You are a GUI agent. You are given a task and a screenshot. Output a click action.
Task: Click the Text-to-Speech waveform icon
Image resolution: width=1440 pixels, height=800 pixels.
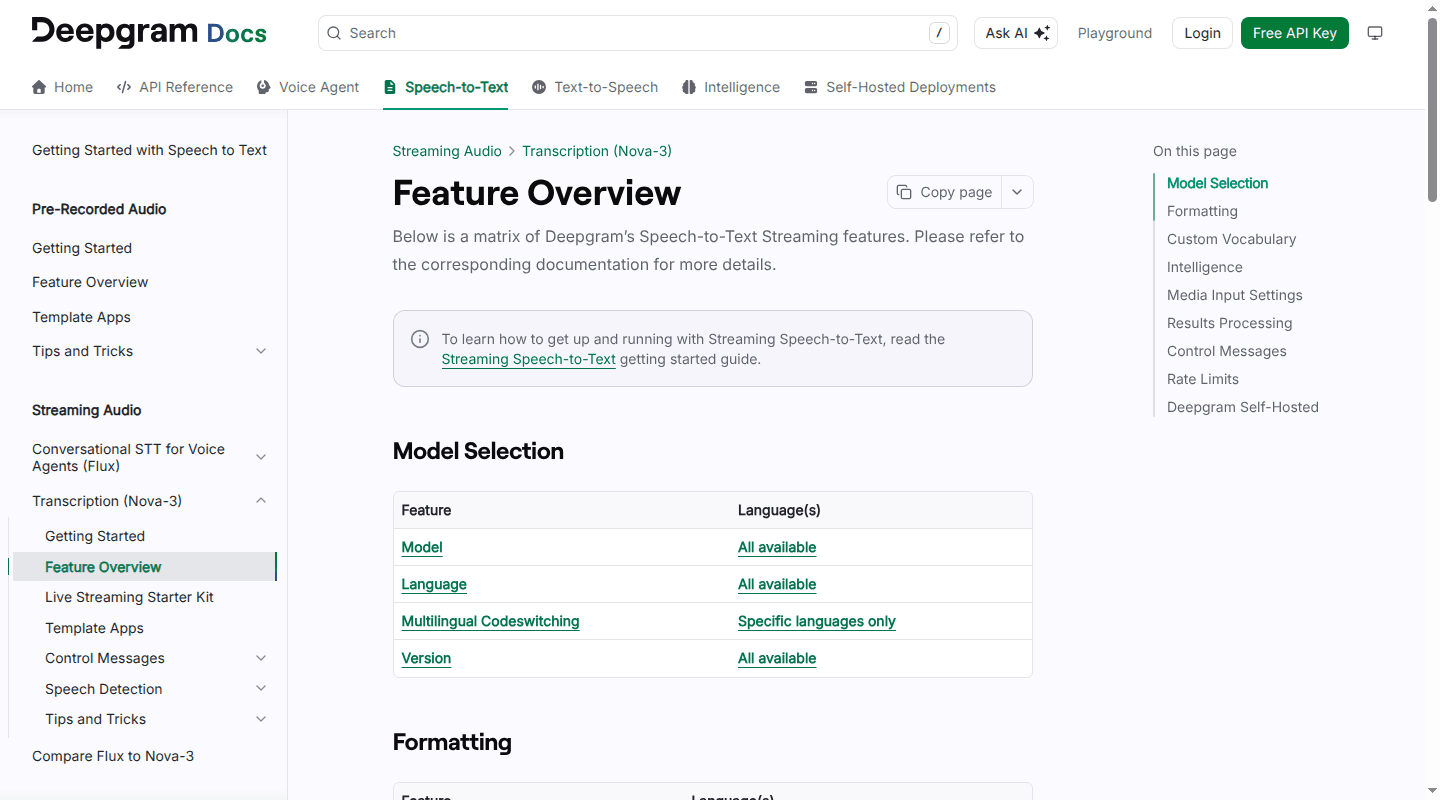(x=539, y=87)
